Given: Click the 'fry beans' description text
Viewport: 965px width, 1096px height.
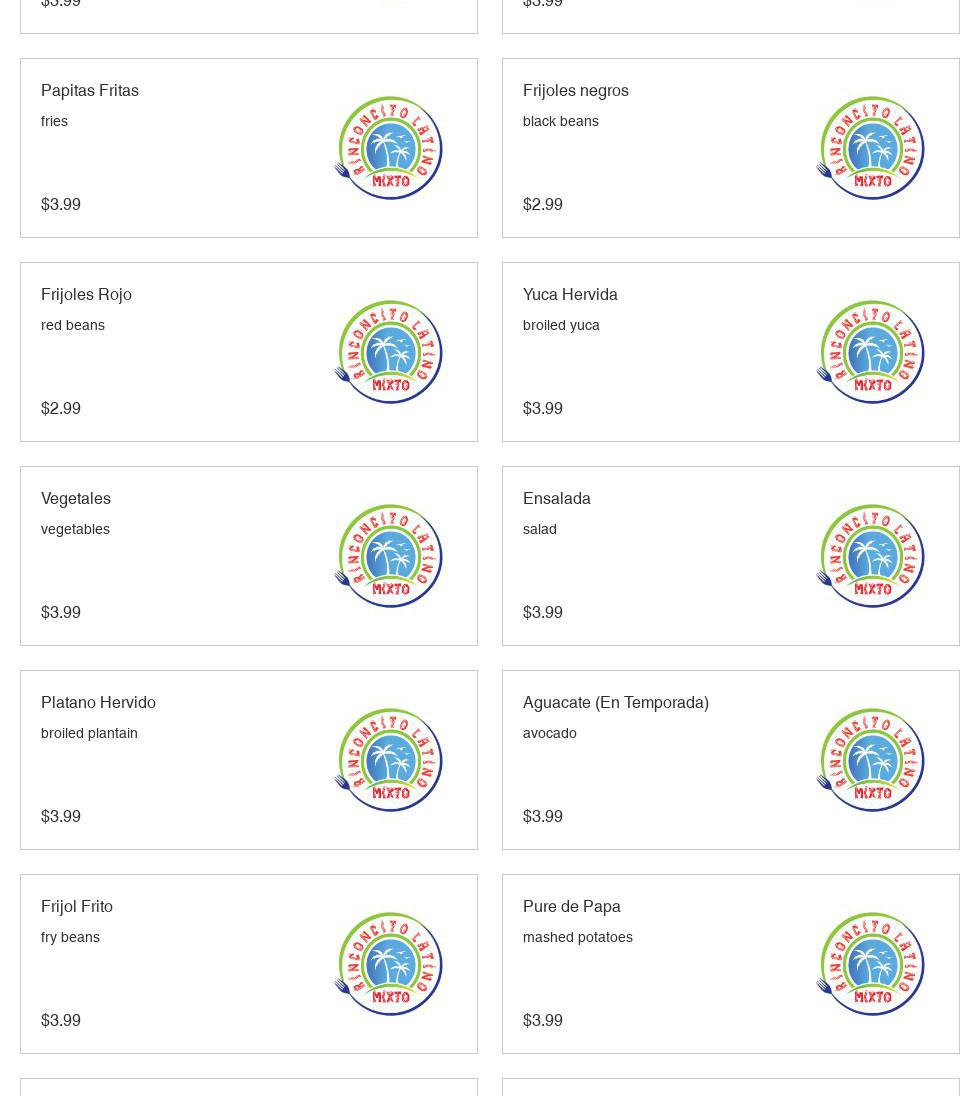Looking at the screenshot, I should 70,937.
